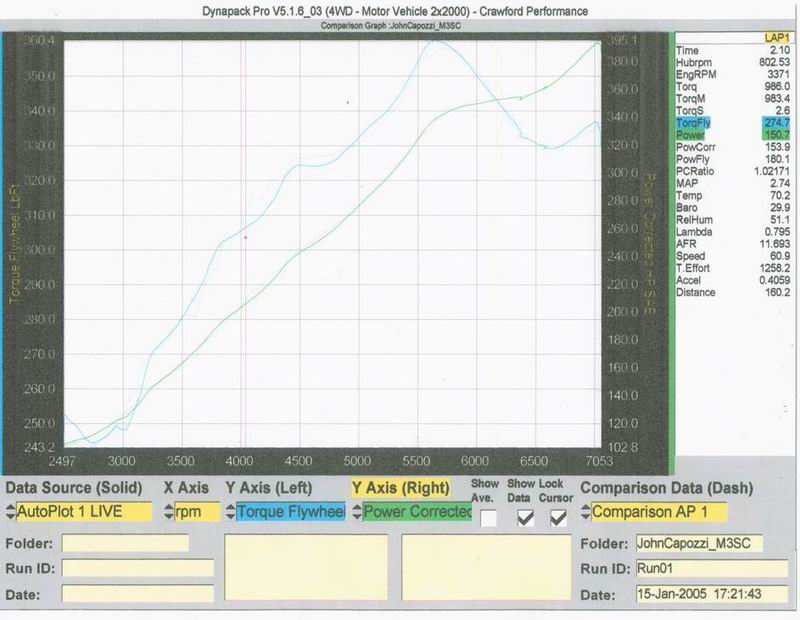Click the 395.1 maximum on right axis

click(x=623, y=40)
